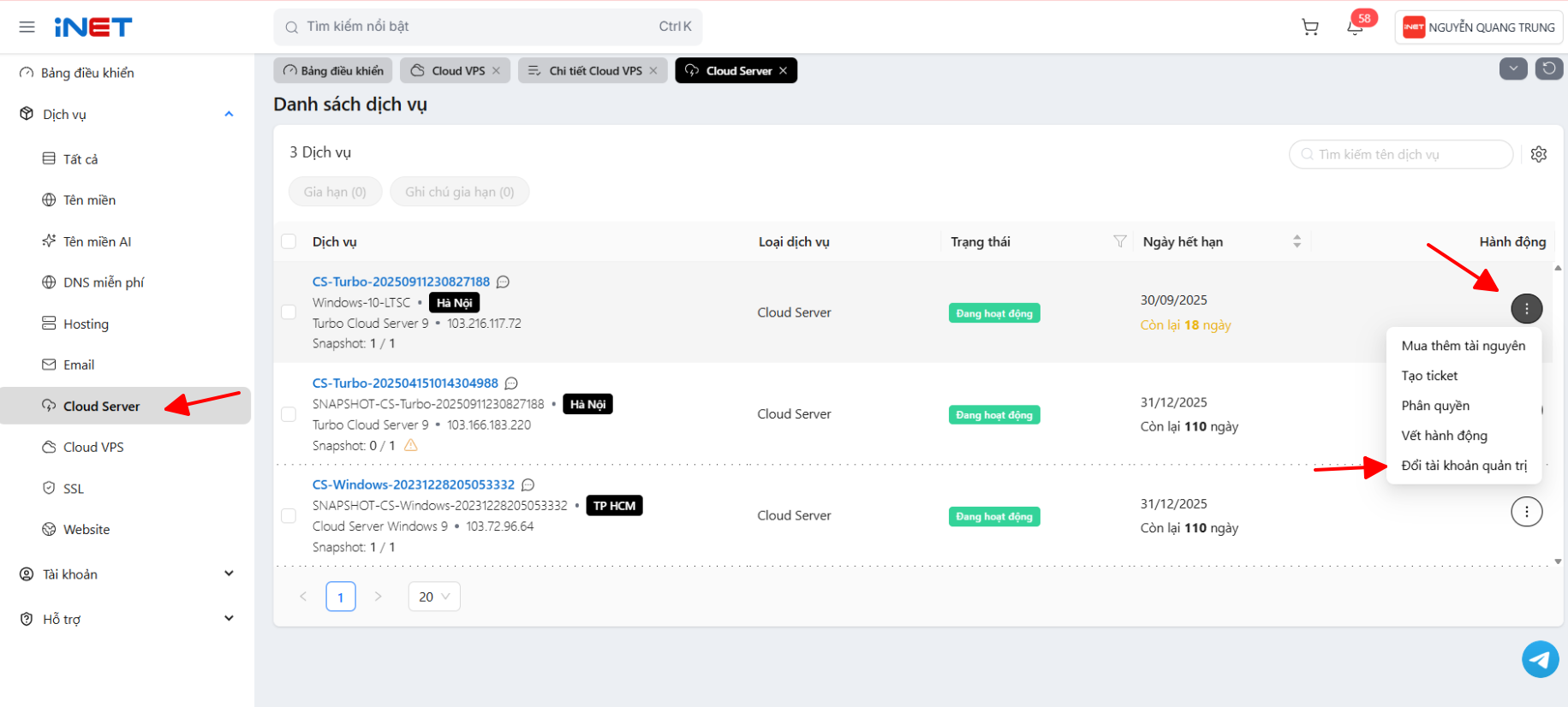The width and height of the screenshot is (1568, 707).
Task: Tick checkbox for CS-Windows-20231228205053332 row
Action: coord(289,515)
